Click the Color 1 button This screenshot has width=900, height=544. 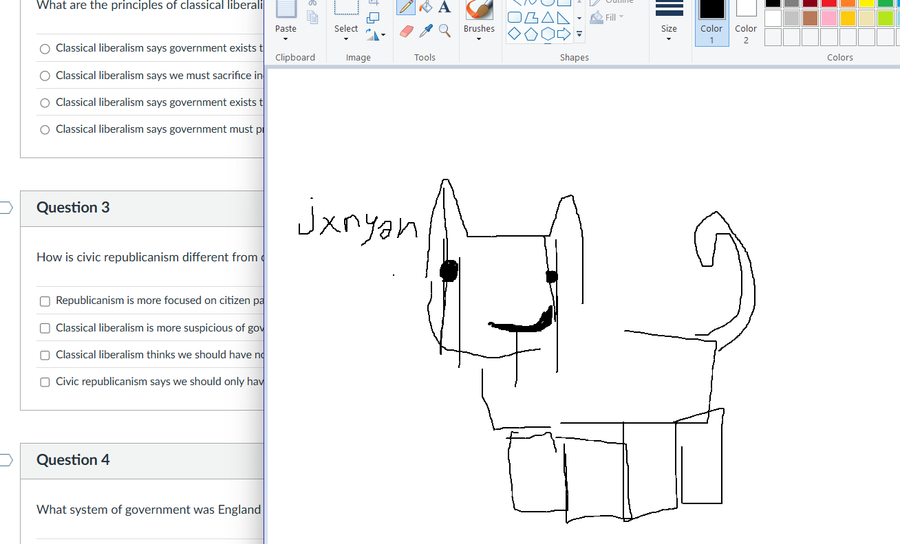point(712,21)
